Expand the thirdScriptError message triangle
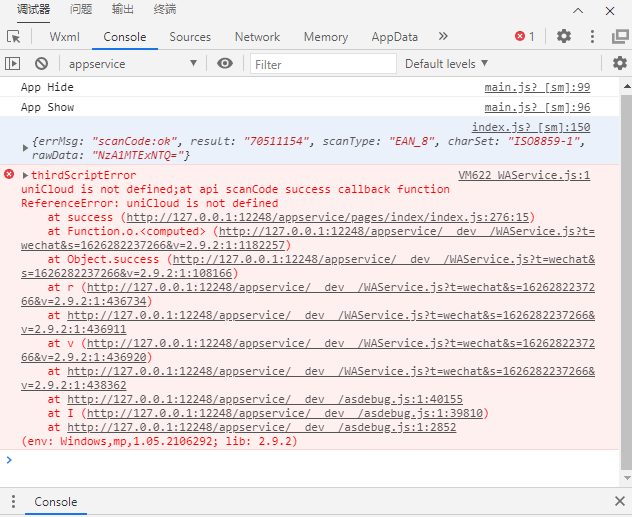 coord(26,176)
